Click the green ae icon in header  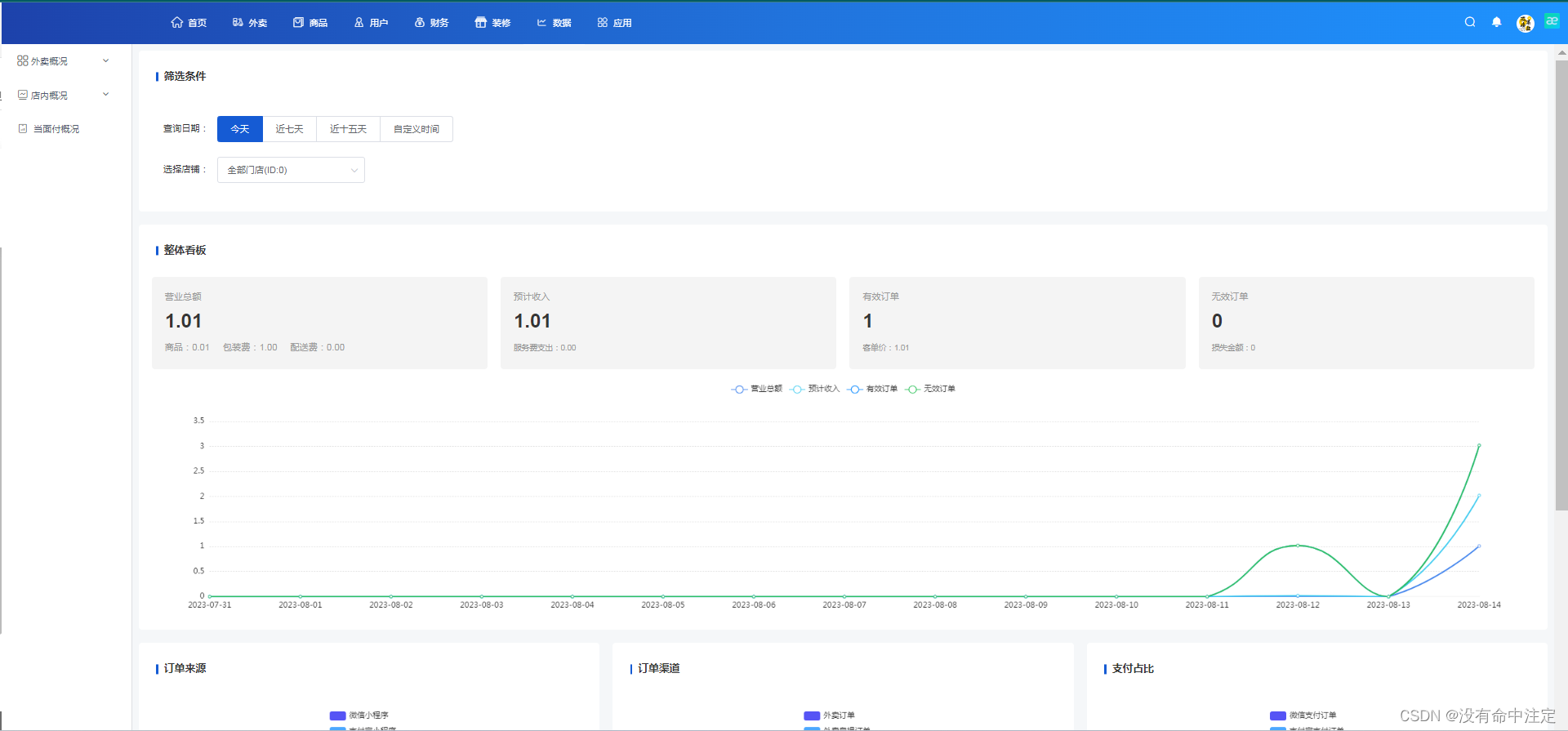[1552, 21]
